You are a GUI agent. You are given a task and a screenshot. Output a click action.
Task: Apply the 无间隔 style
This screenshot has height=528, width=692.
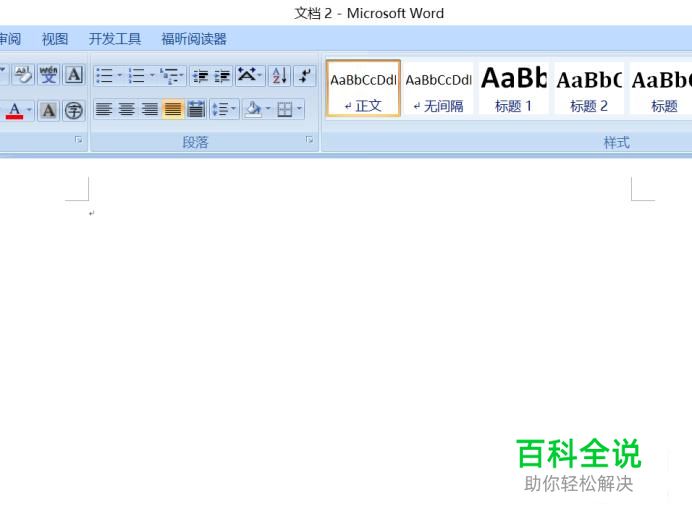439,88
